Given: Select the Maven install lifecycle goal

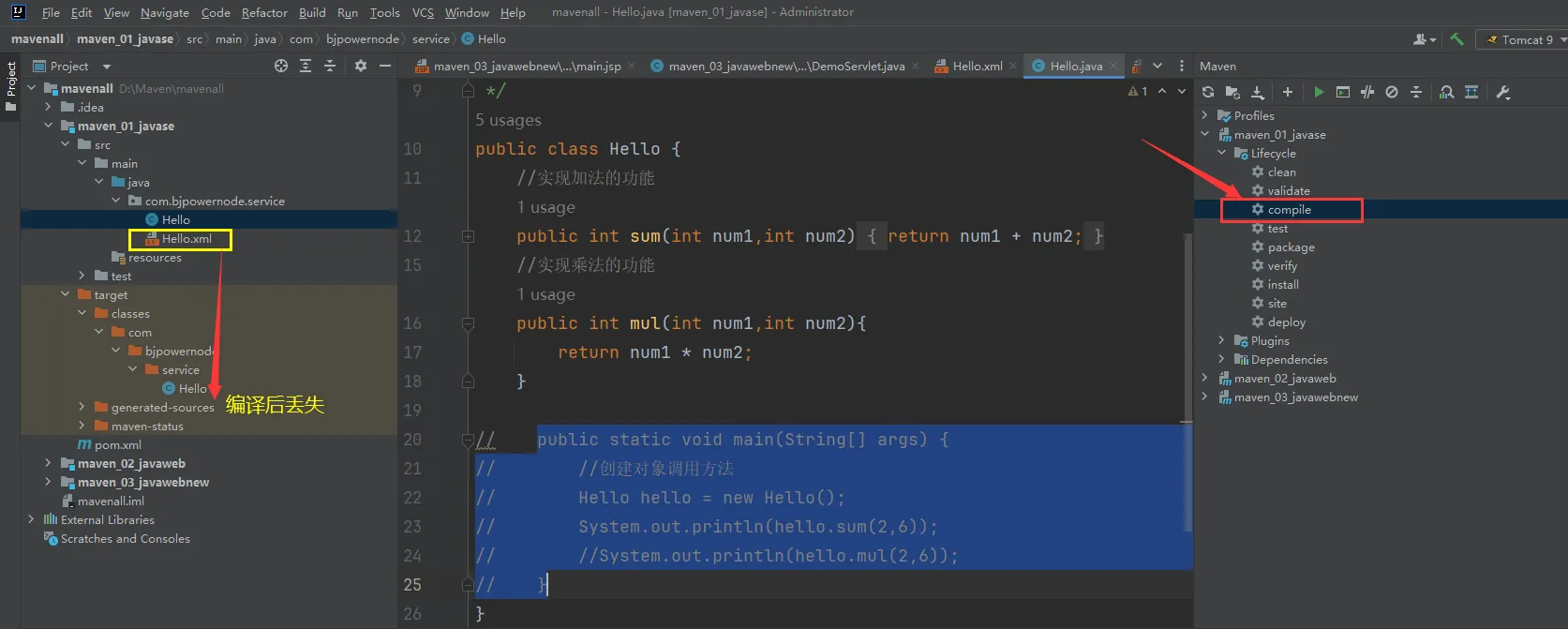Looking at the screenshot, I should [1282, 284].
